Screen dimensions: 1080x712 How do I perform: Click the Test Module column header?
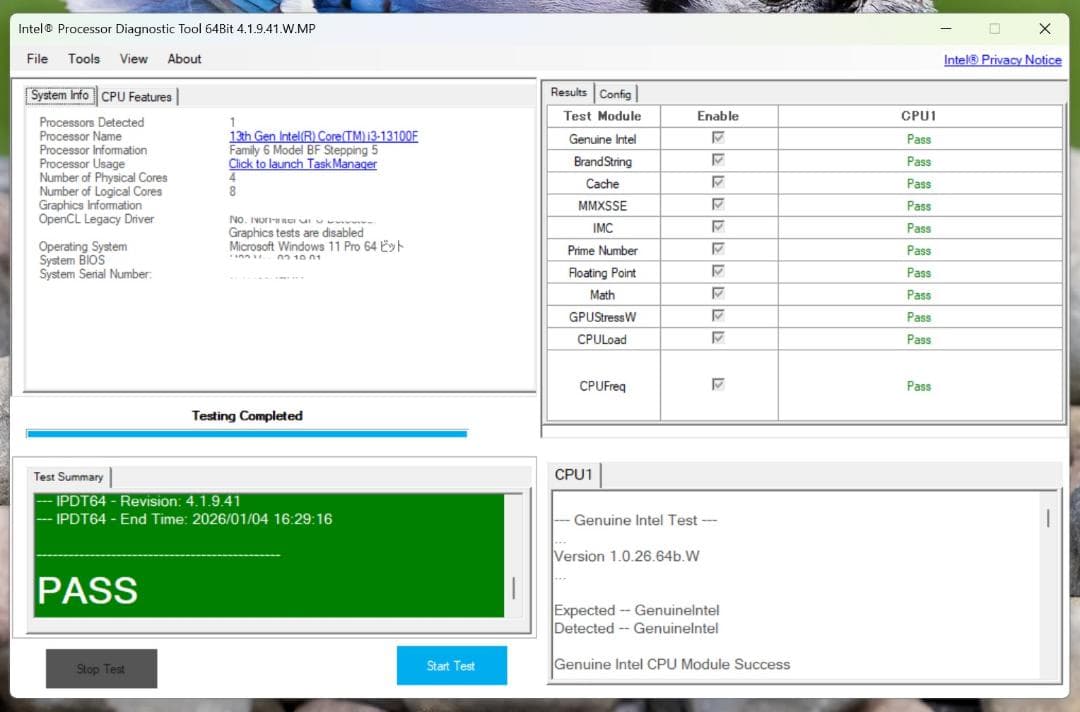click(603, 116)
